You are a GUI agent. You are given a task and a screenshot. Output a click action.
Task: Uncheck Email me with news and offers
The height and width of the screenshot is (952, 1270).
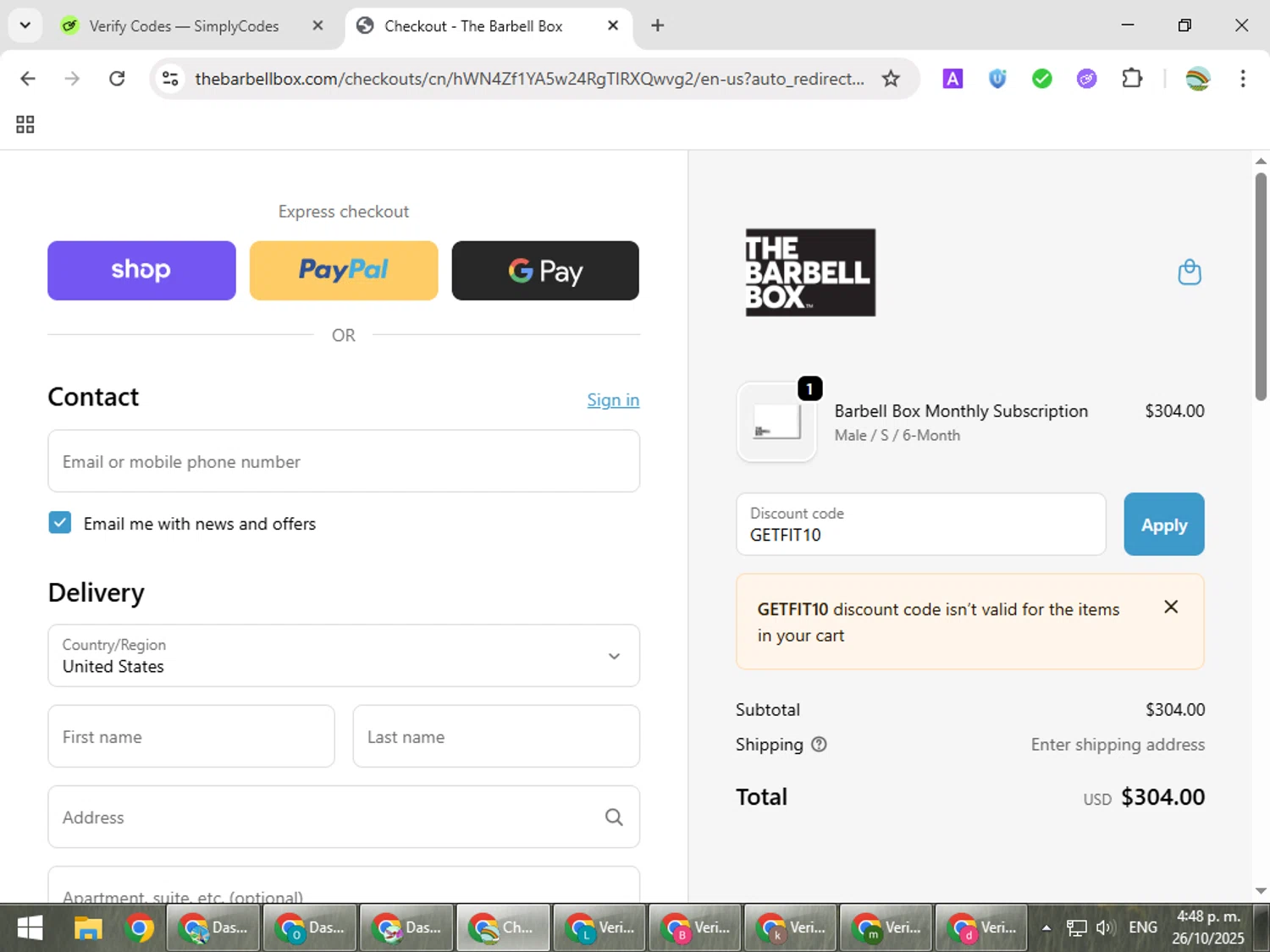pos(60,523)
